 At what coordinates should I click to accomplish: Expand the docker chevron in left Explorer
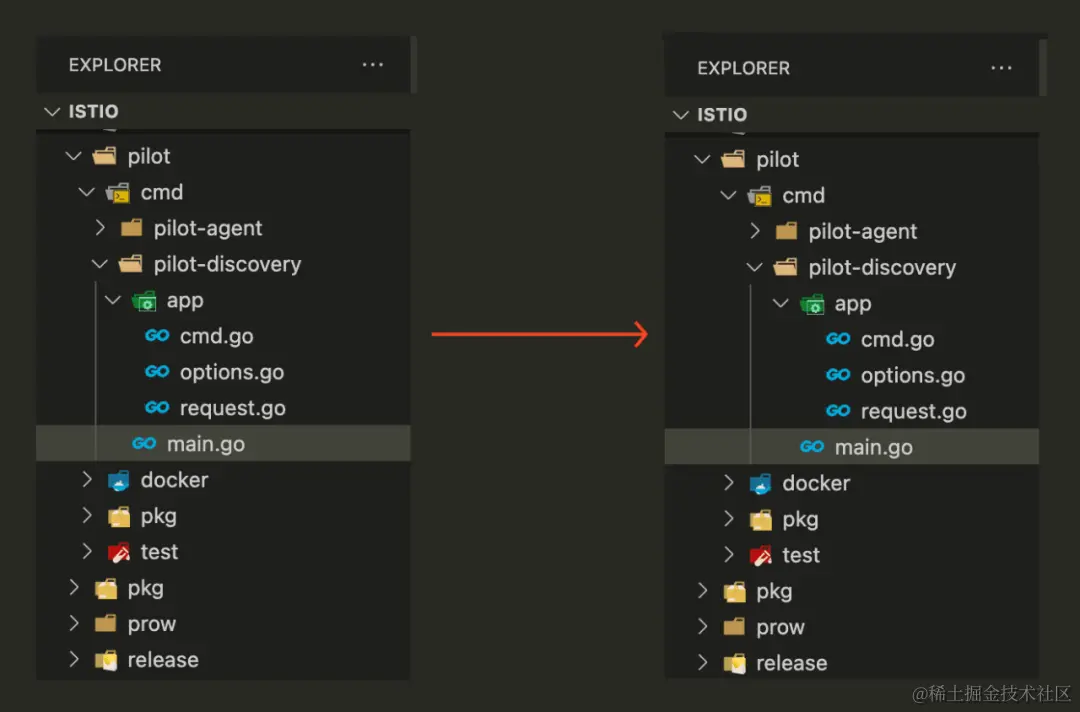tap(87, 479)
